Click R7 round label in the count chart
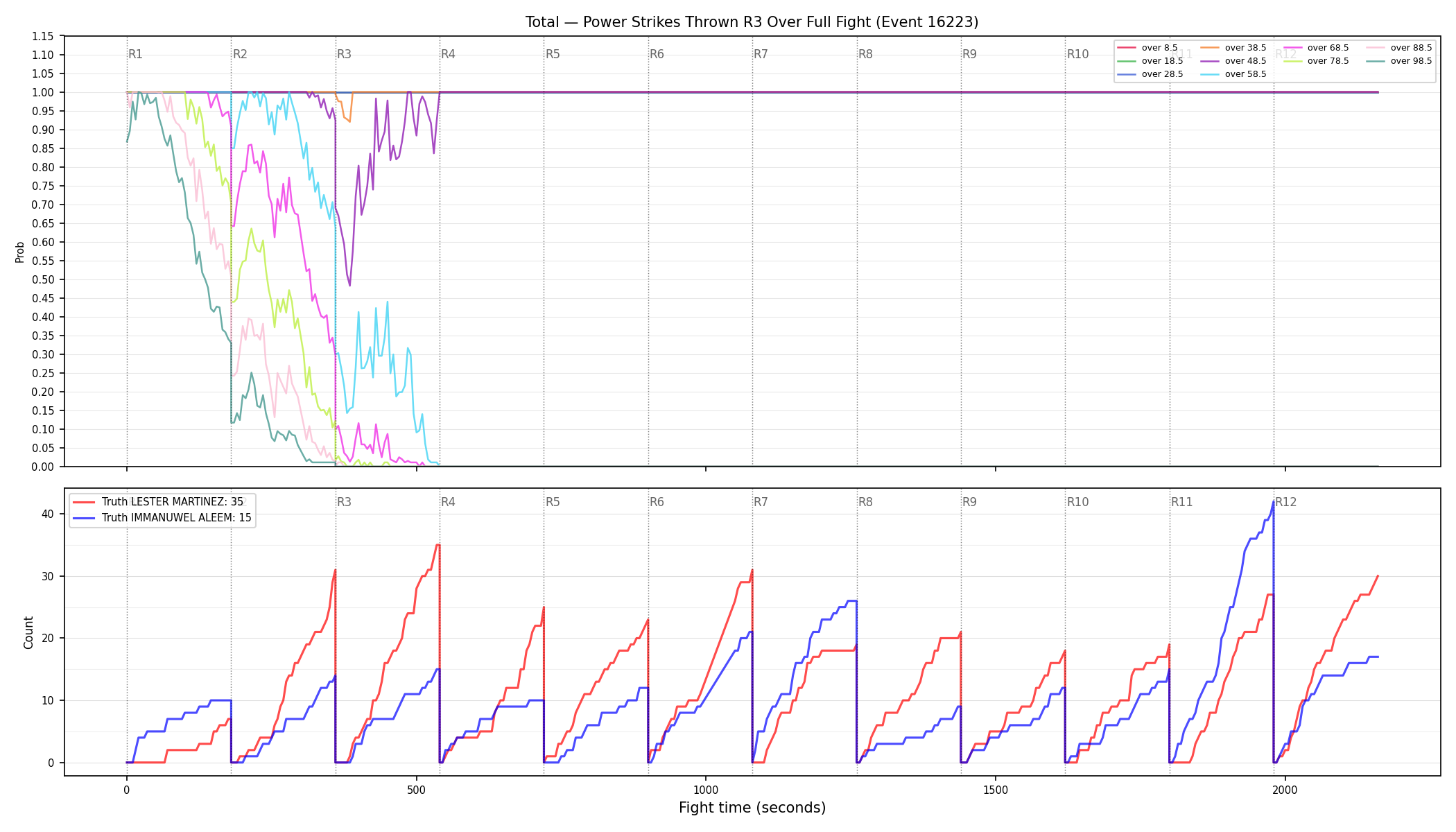The image size is (1456, 832). [761, 502]
